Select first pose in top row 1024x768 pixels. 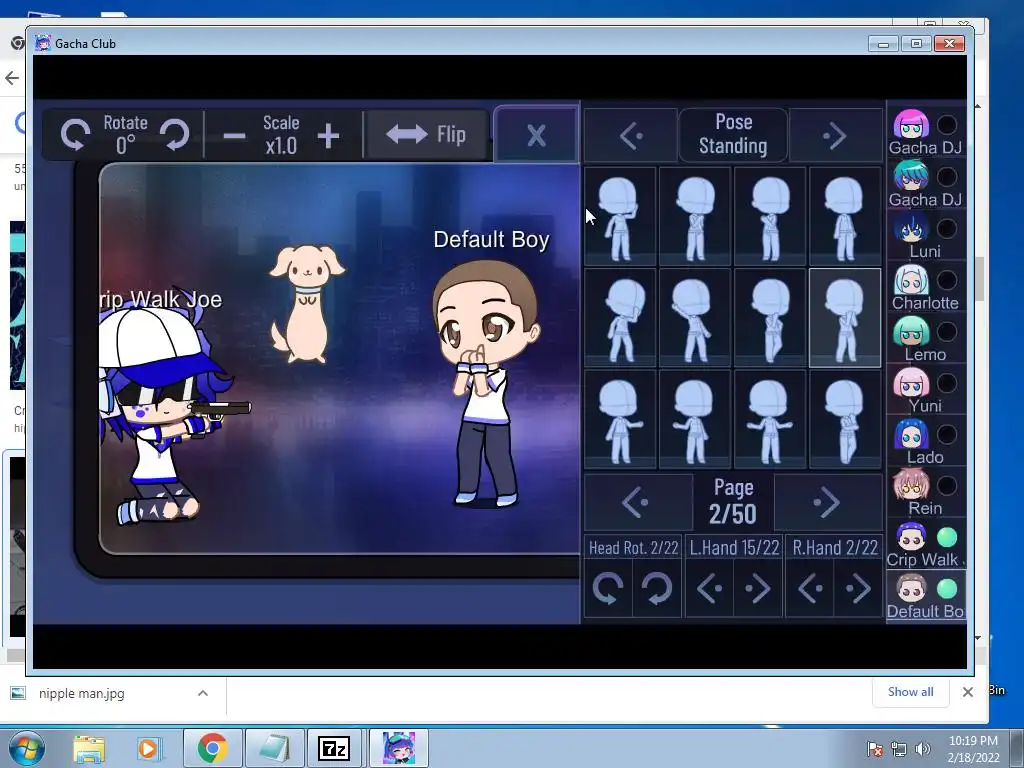(x=620, y=216)
